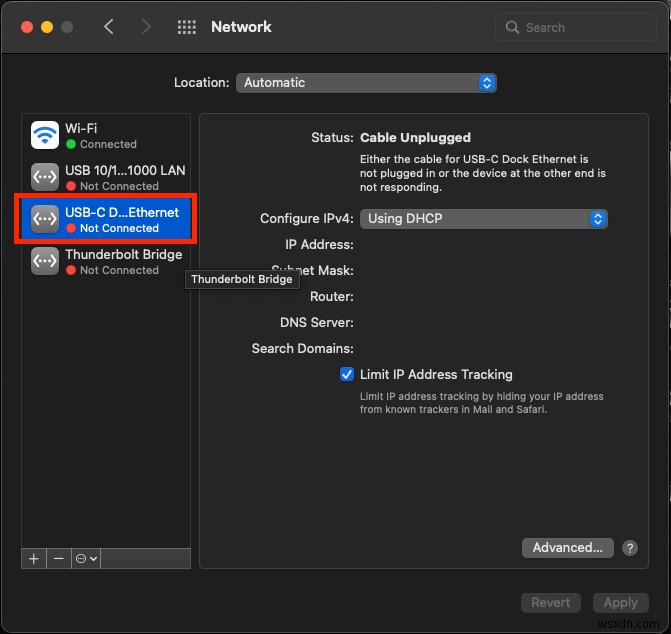Click the DNS Server: label
Image resolution: width=671 pixels, height=634 pixels.
coord(317,323)
